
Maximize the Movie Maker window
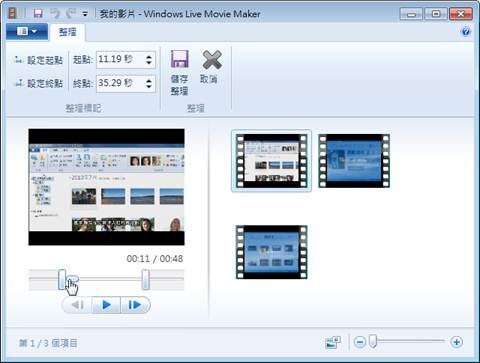[x=436, y=14]
